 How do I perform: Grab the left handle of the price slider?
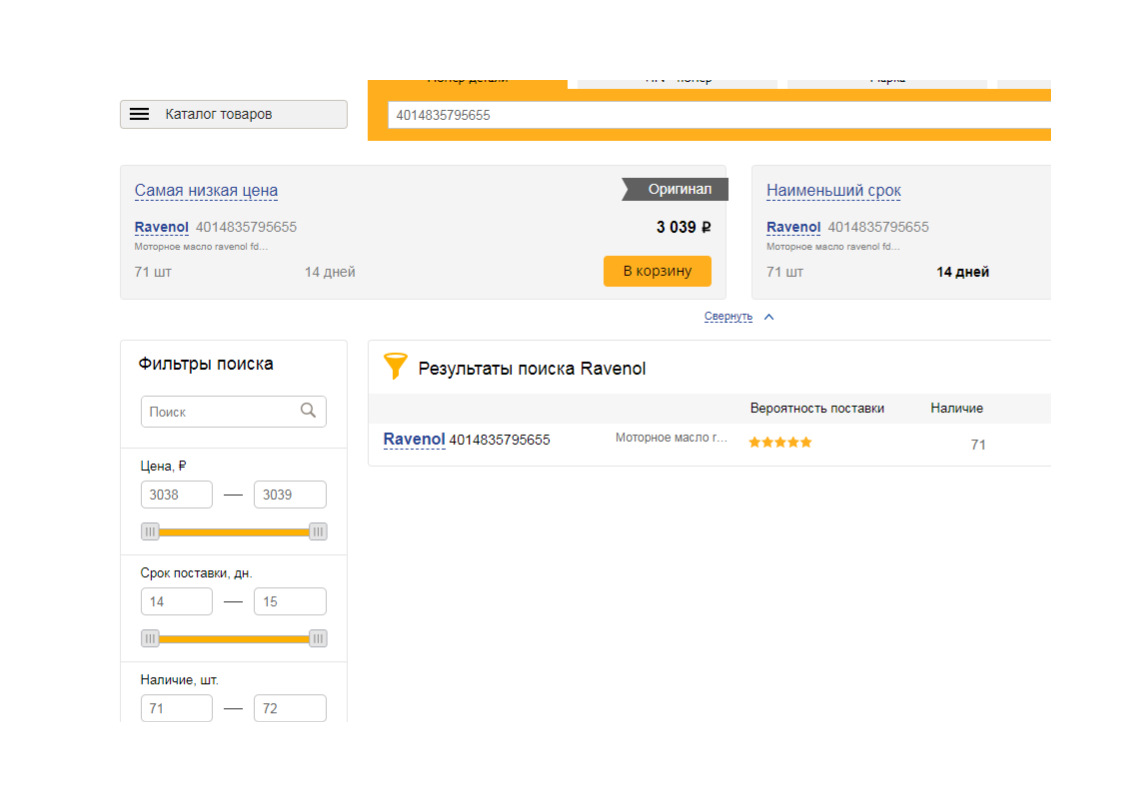(150, 532)
